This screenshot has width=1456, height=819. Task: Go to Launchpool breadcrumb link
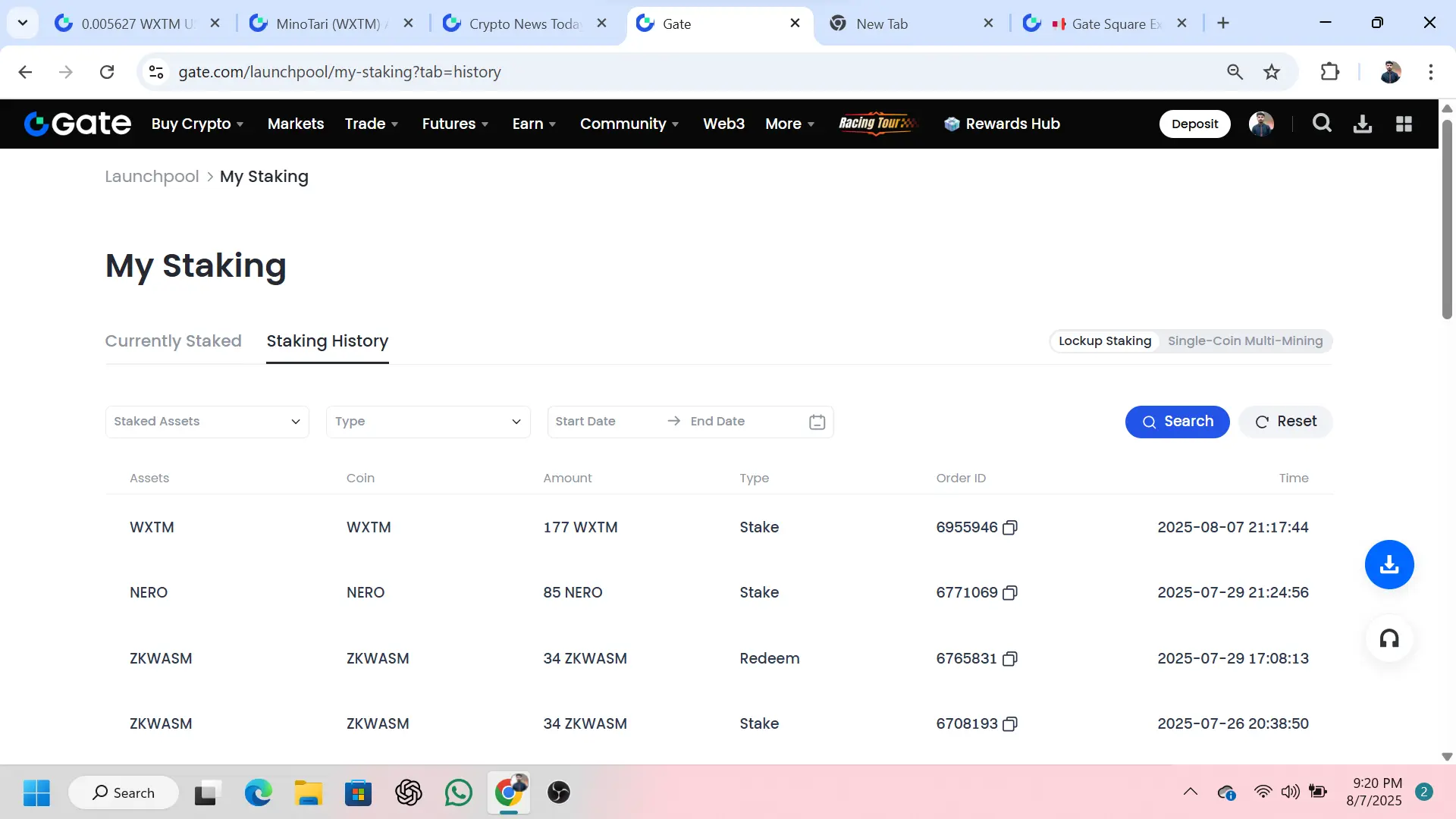point(152,177)
